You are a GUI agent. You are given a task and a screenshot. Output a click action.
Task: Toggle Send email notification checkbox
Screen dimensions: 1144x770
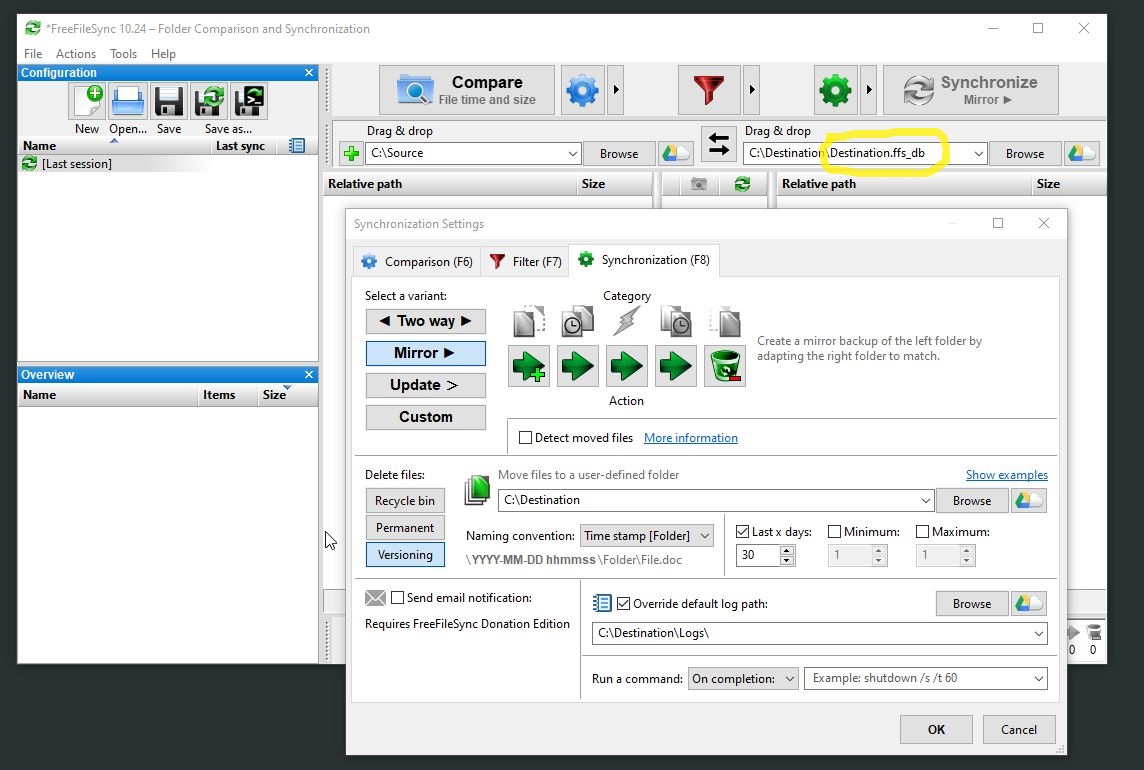click(398, 598)
